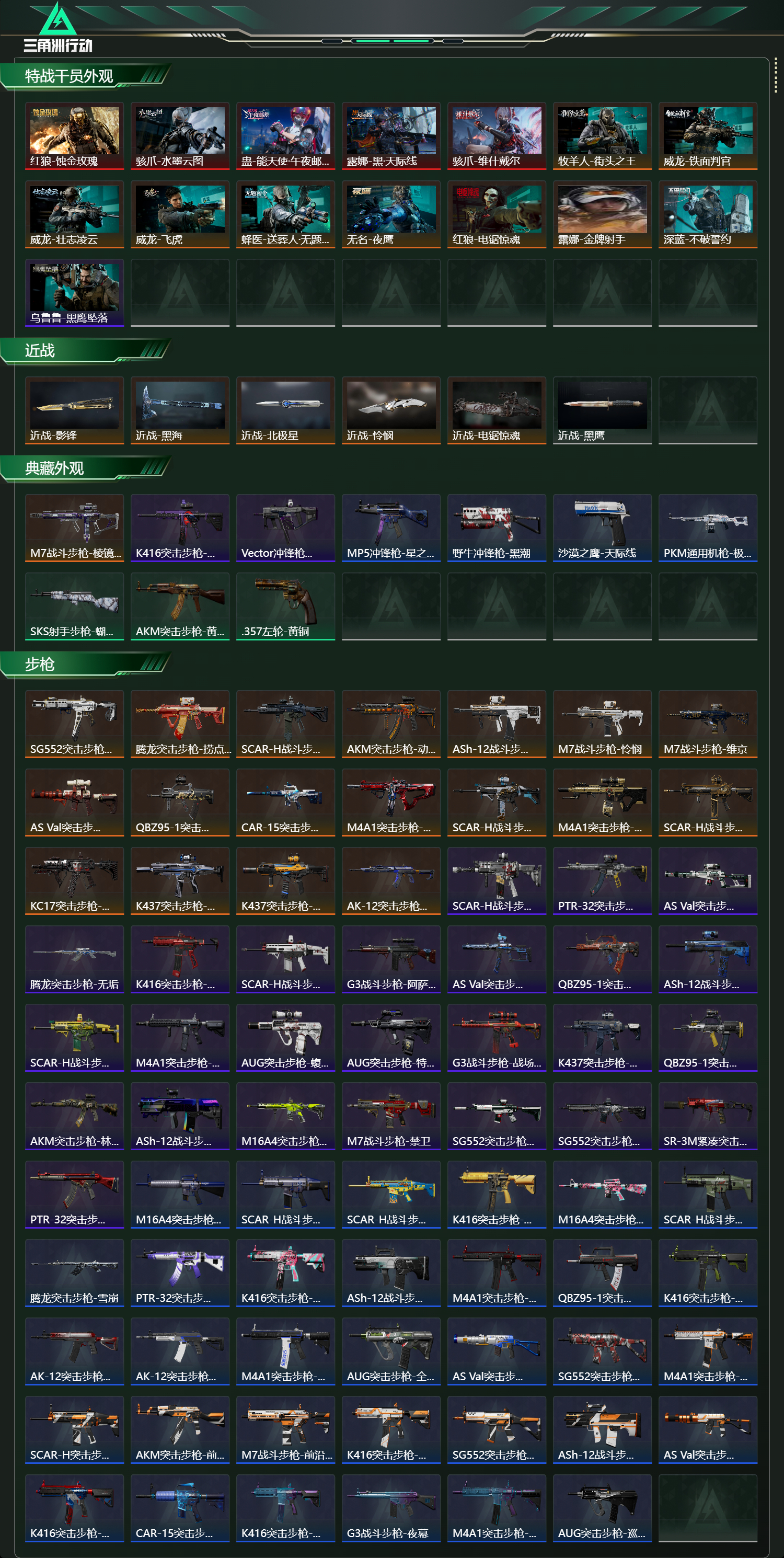This screenshot has width=784, height=1558.
Task: Select the 红狼-蚀金玫瑰 operator skin
Action: [74, 135]
